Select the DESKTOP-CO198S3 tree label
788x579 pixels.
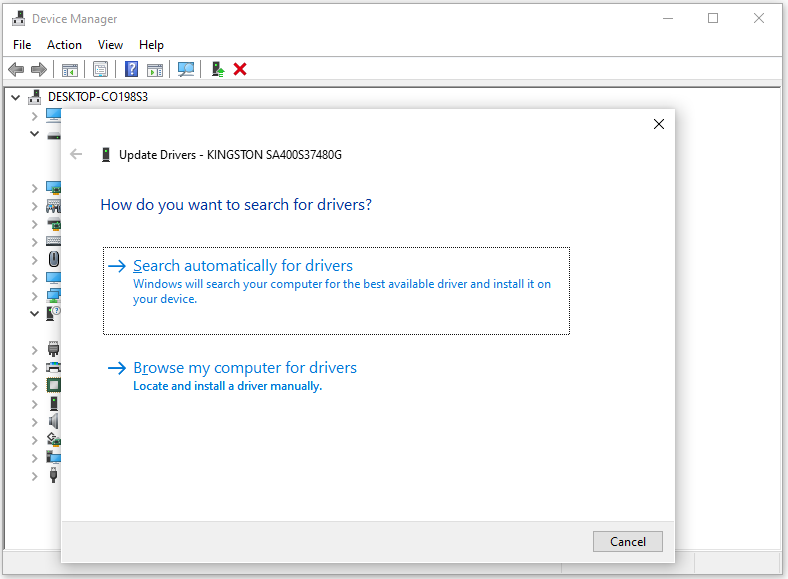98,96
